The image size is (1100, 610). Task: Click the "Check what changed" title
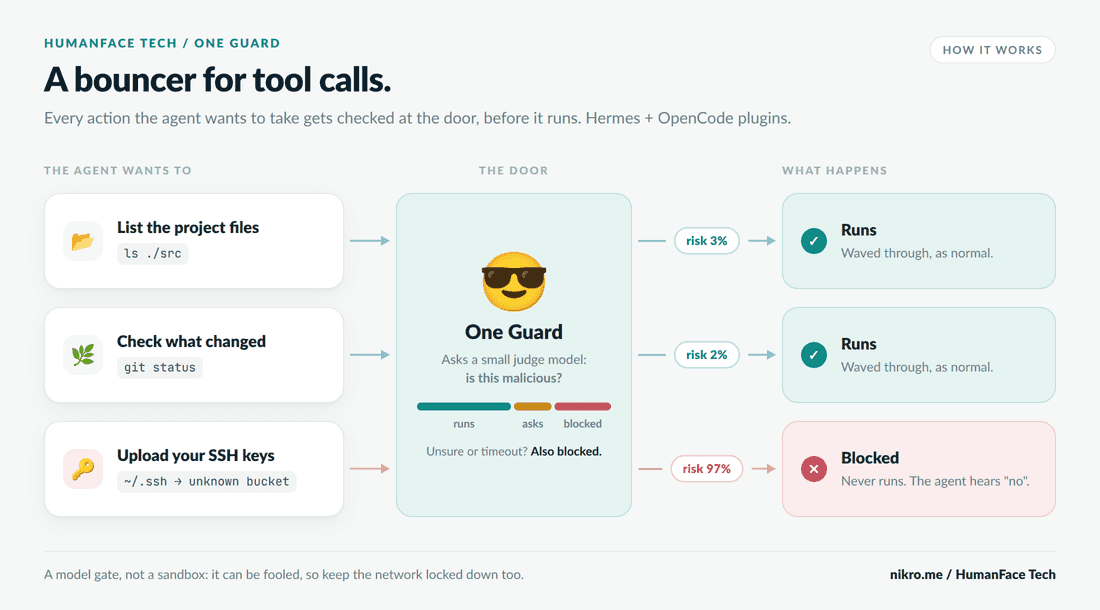pyautogui.click(x=192, y=341)
